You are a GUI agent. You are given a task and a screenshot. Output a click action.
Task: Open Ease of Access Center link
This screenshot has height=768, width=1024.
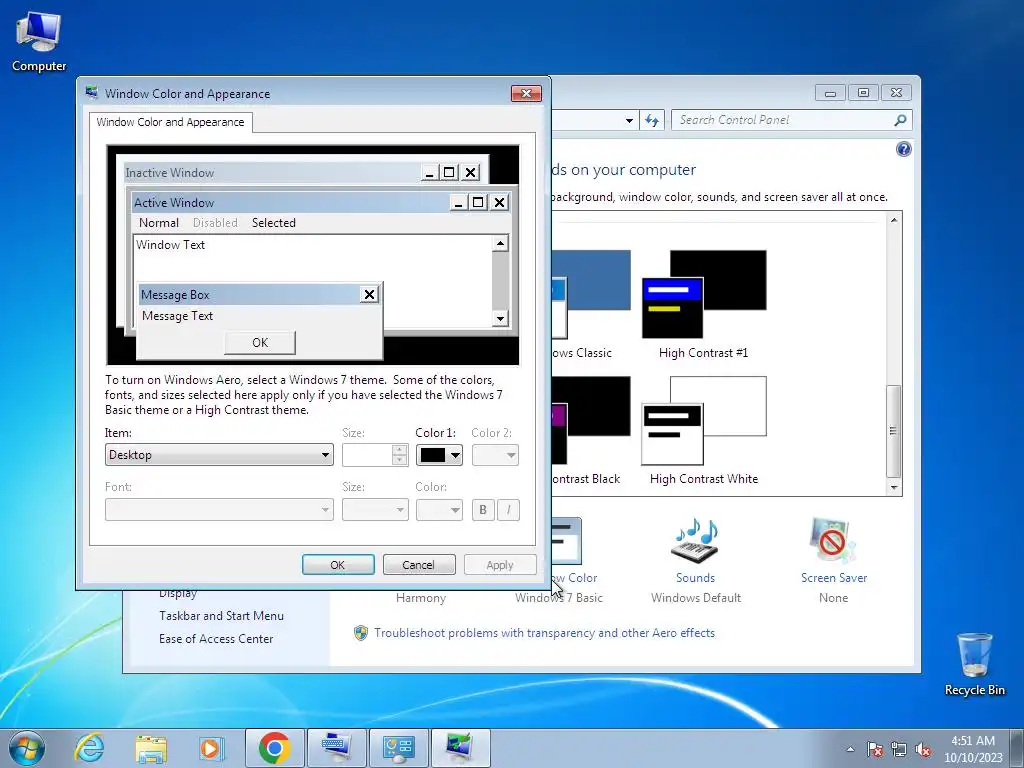point(216,639)
